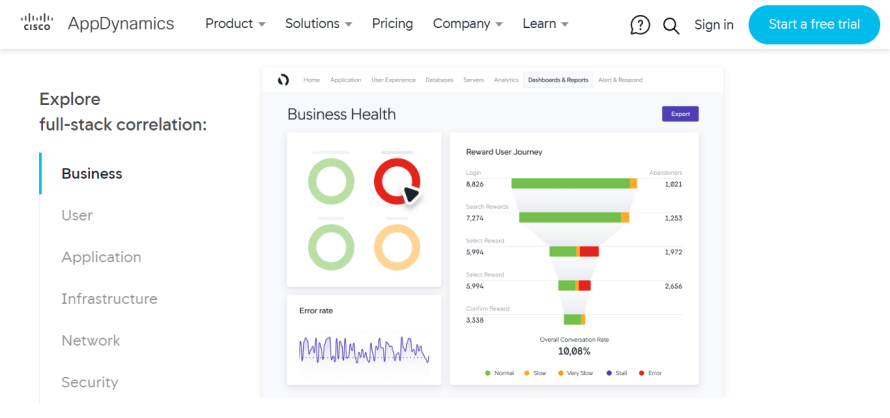Click the 3,338 Confirm Reward count
This screenshot has height=418, width=890.
point(475,320)
